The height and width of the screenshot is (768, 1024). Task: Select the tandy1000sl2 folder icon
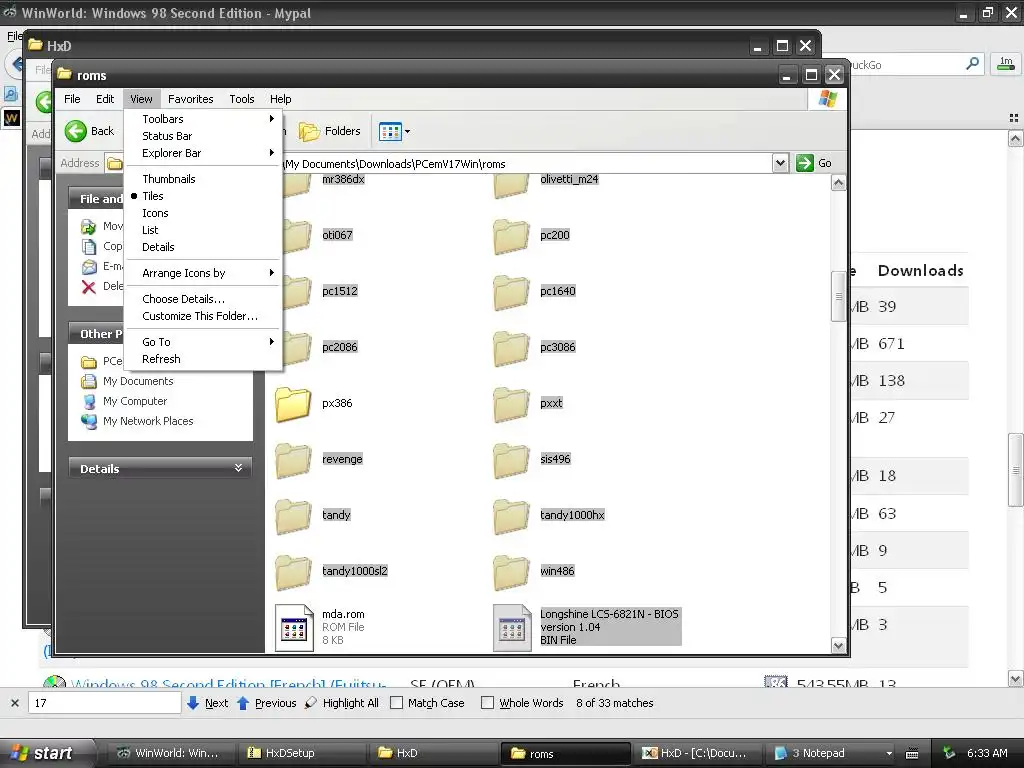coord(293,571)
